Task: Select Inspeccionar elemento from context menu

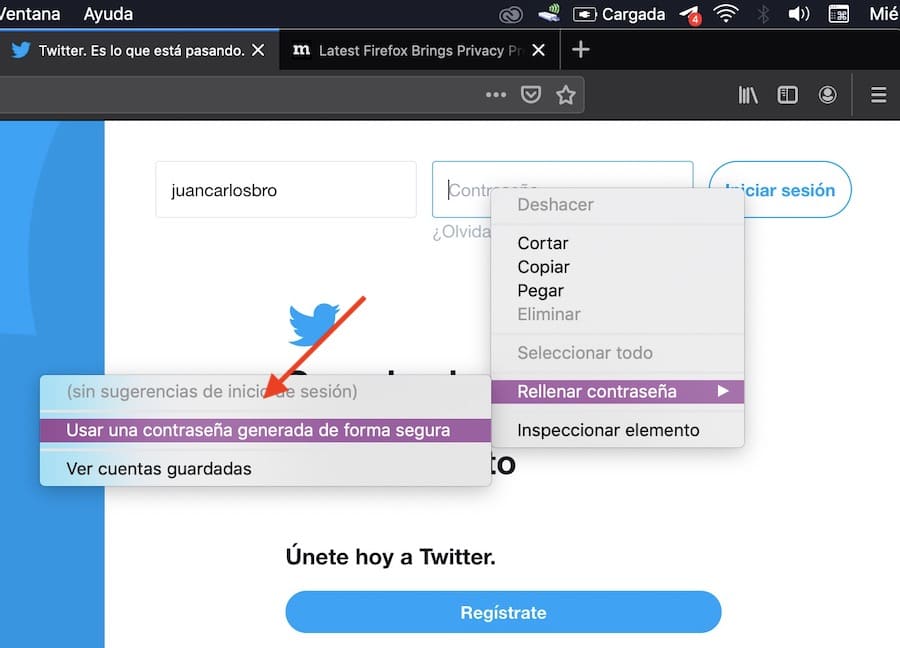Action: point(608,431)
